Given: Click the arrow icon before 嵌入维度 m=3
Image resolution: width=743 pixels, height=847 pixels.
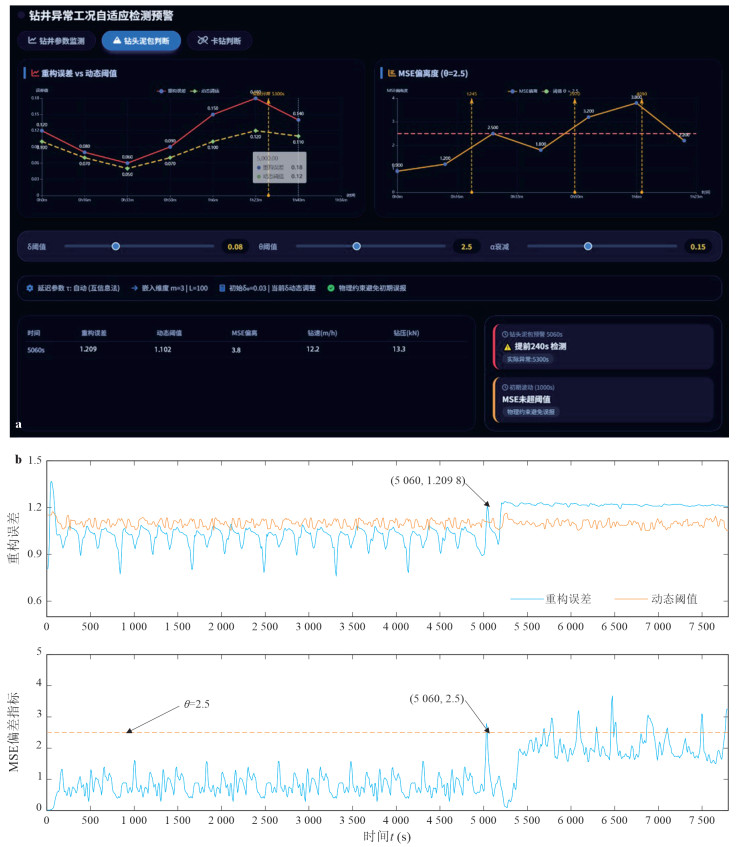Looking at the screenshot, I should point(135,288).
